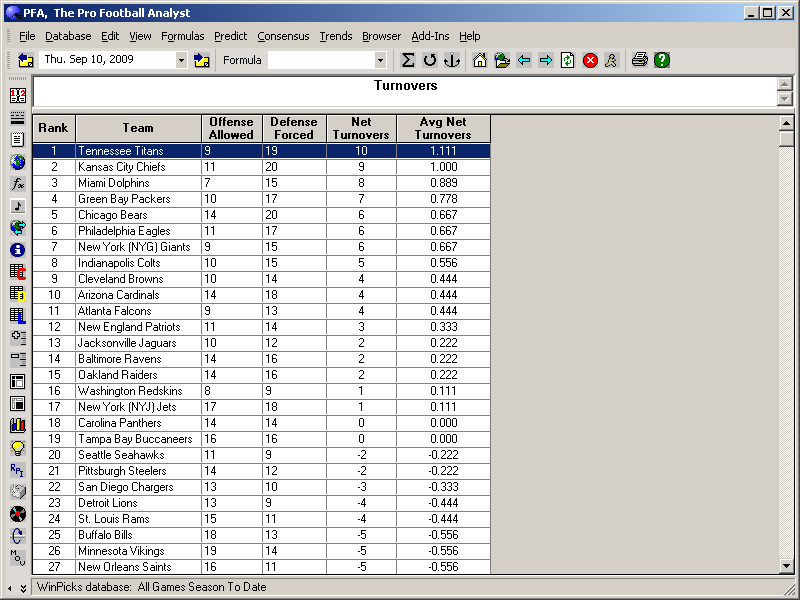Open the Consensus menu
Screen dimensions: 800x600
click(x=283, y=36)
